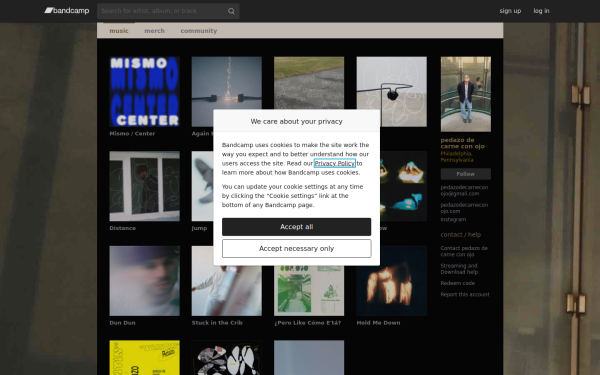Switch to the merch tab
Image resolution: width=600 pixels, height=375 pixels.
click(154, 31)
